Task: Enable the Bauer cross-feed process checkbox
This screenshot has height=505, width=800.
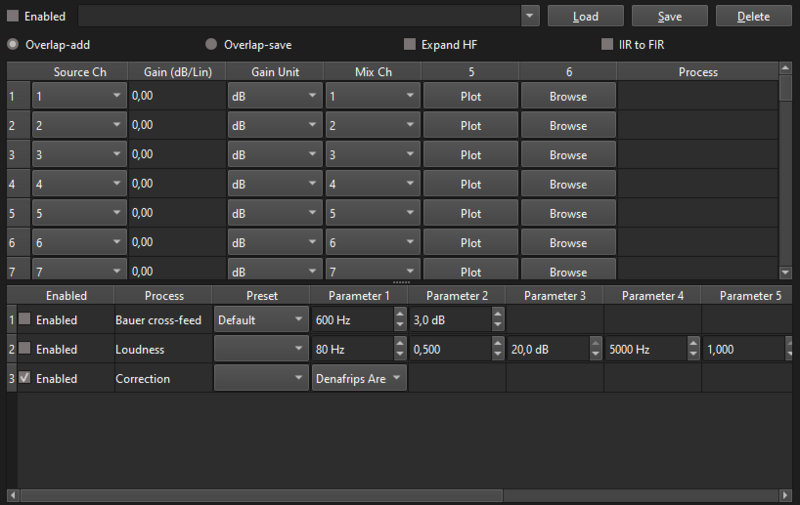Action: [x=26, y=321]
